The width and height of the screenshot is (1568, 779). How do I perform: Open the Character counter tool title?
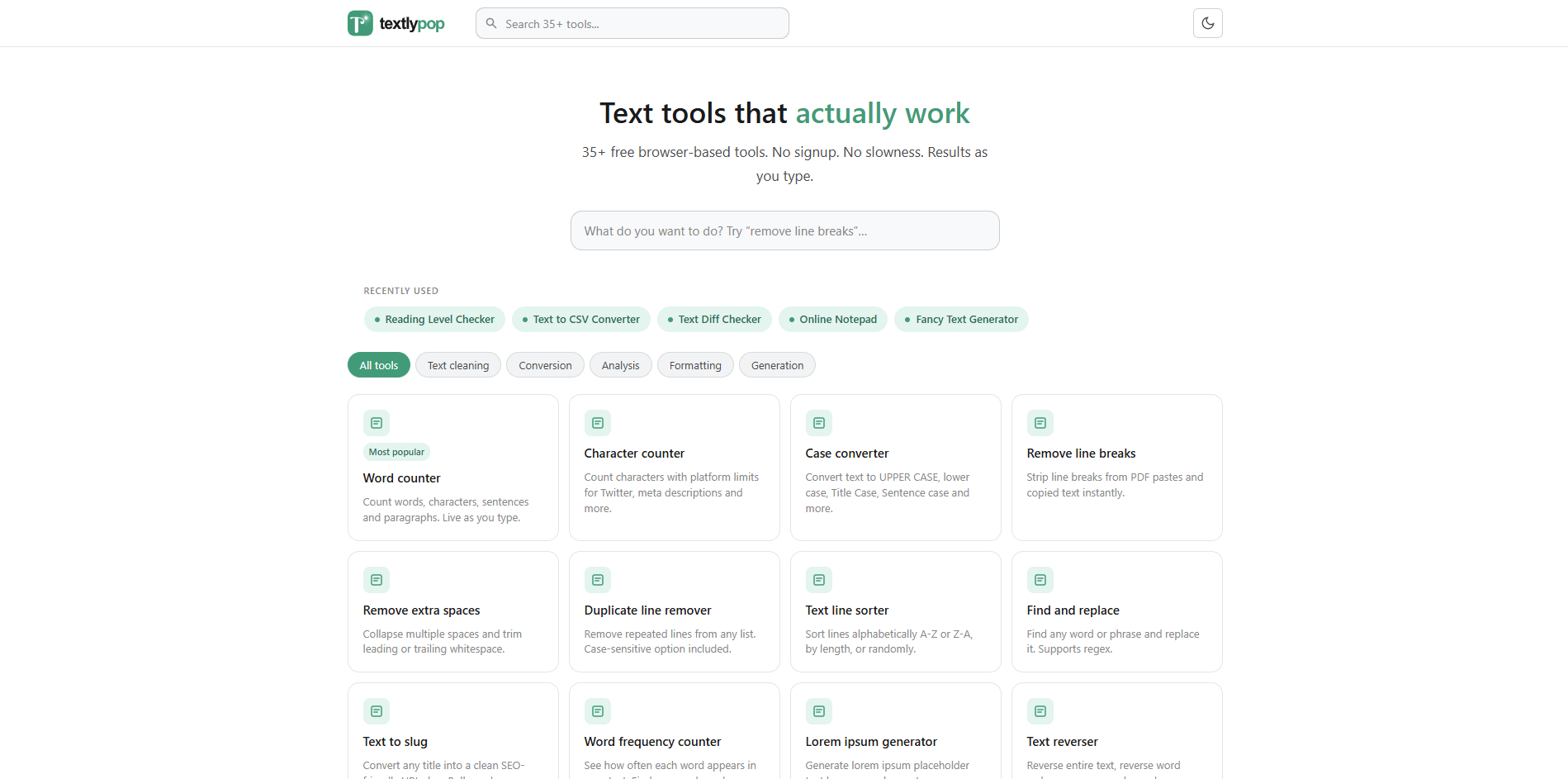pyautogui.click(x=634, y=454)
